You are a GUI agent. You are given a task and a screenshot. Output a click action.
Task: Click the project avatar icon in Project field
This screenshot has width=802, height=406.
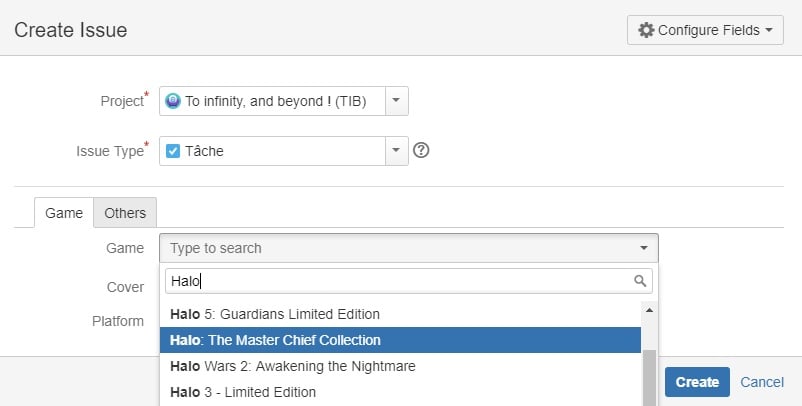[173, 101]
